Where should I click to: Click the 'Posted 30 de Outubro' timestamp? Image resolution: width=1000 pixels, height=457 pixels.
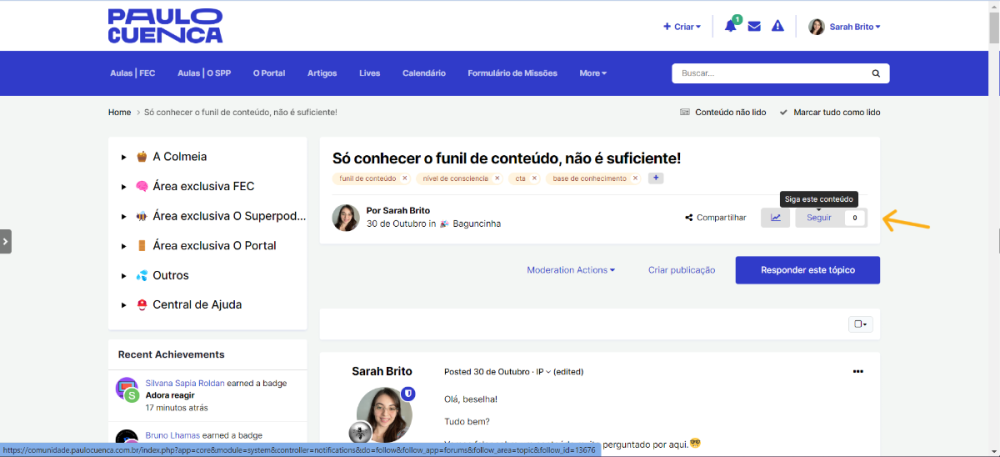coord(488,372)
